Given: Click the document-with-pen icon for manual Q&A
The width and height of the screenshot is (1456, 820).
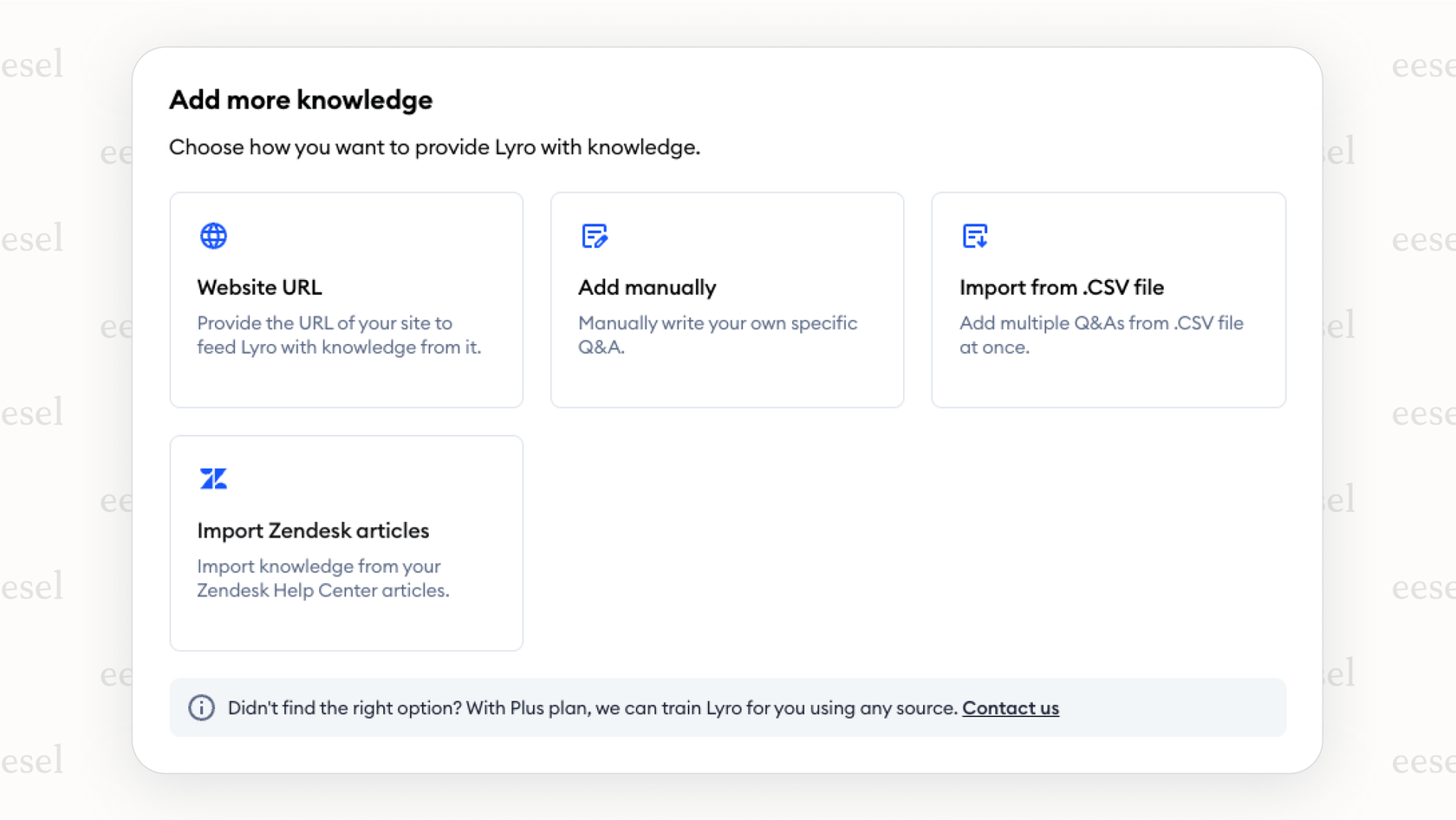Looking at the screenshot, I should [x=594, y=235].
